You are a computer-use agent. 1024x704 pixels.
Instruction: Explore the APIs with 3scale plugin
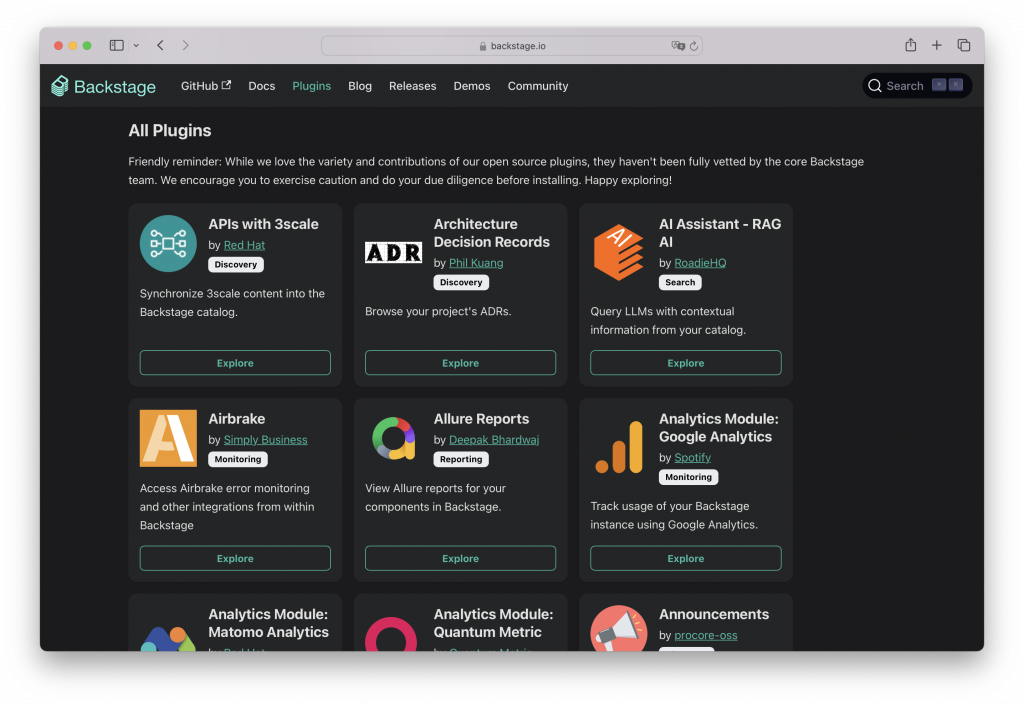235,362
